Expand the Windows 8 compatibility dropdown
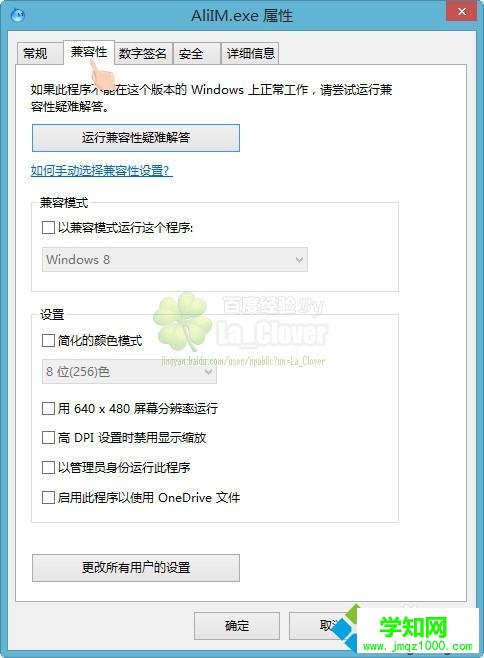Image resolution: width=484 pixels, height=658 pixels. tap(175, 259)
